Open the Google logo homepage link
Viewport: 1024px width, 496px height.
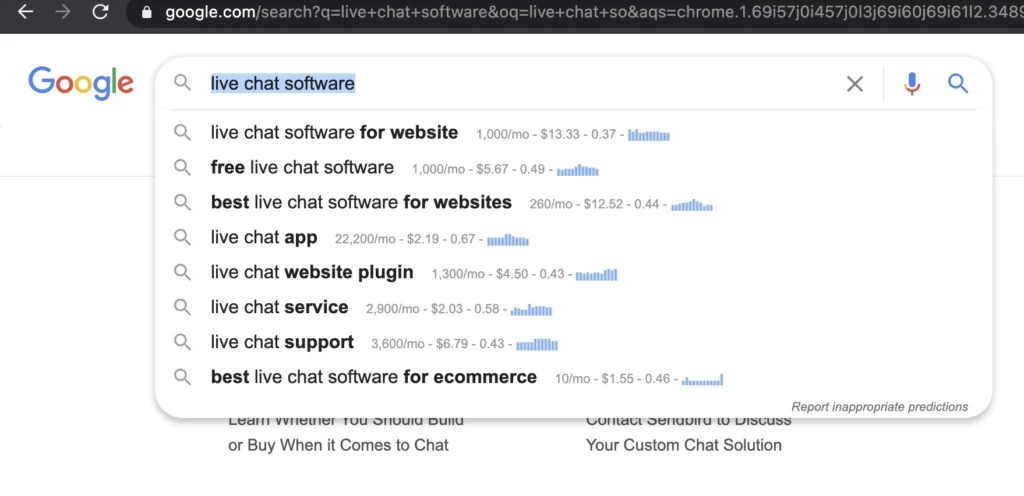tap(81, 82)
